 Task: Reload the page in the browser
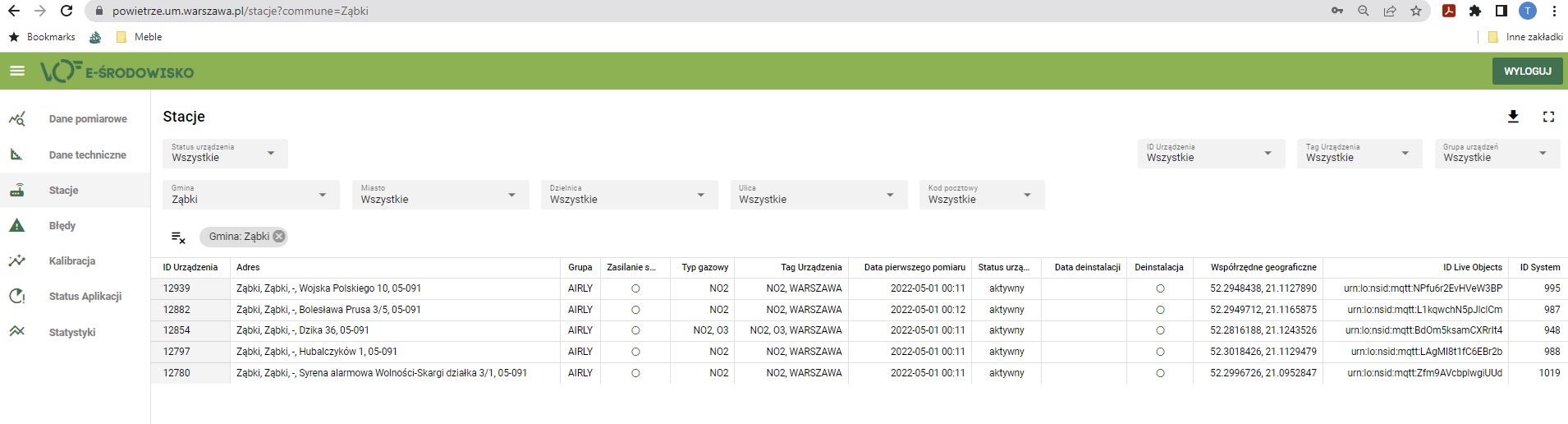pyautogui.click(x=67, y=12)
